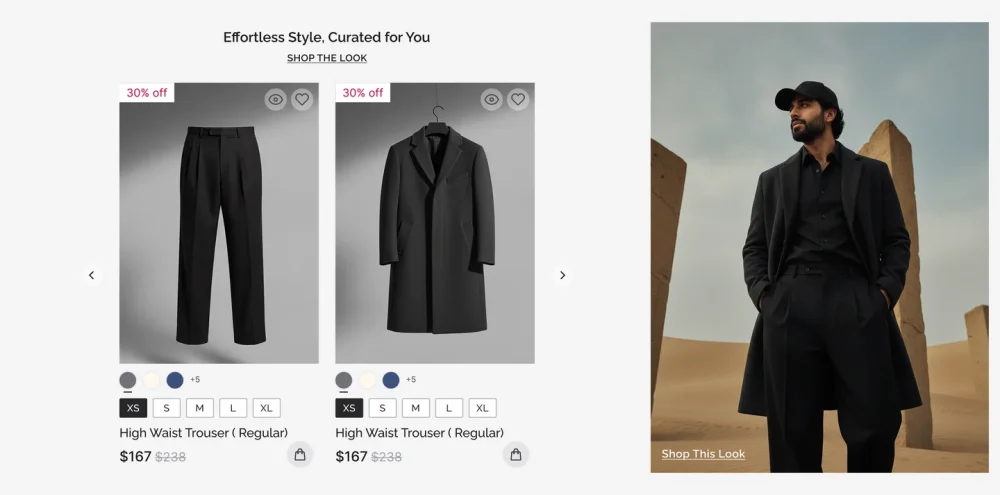This screenshot has height=495, width=1000.
Task: Add trousers to wishlist with heart icon
Action: pyautogui.click(x=302, y=99)
